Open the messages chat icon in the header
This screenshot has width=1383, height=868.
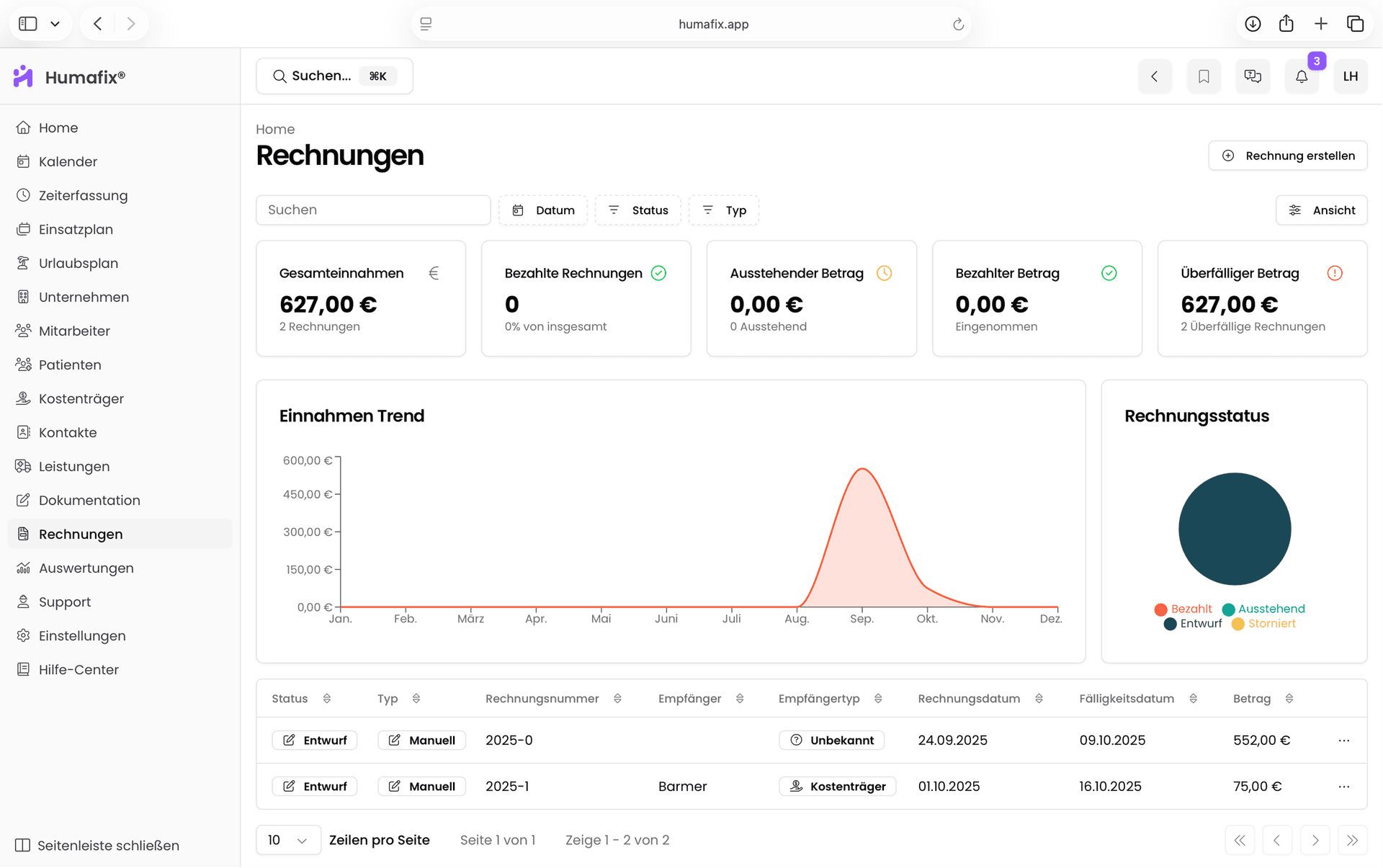1253,76
